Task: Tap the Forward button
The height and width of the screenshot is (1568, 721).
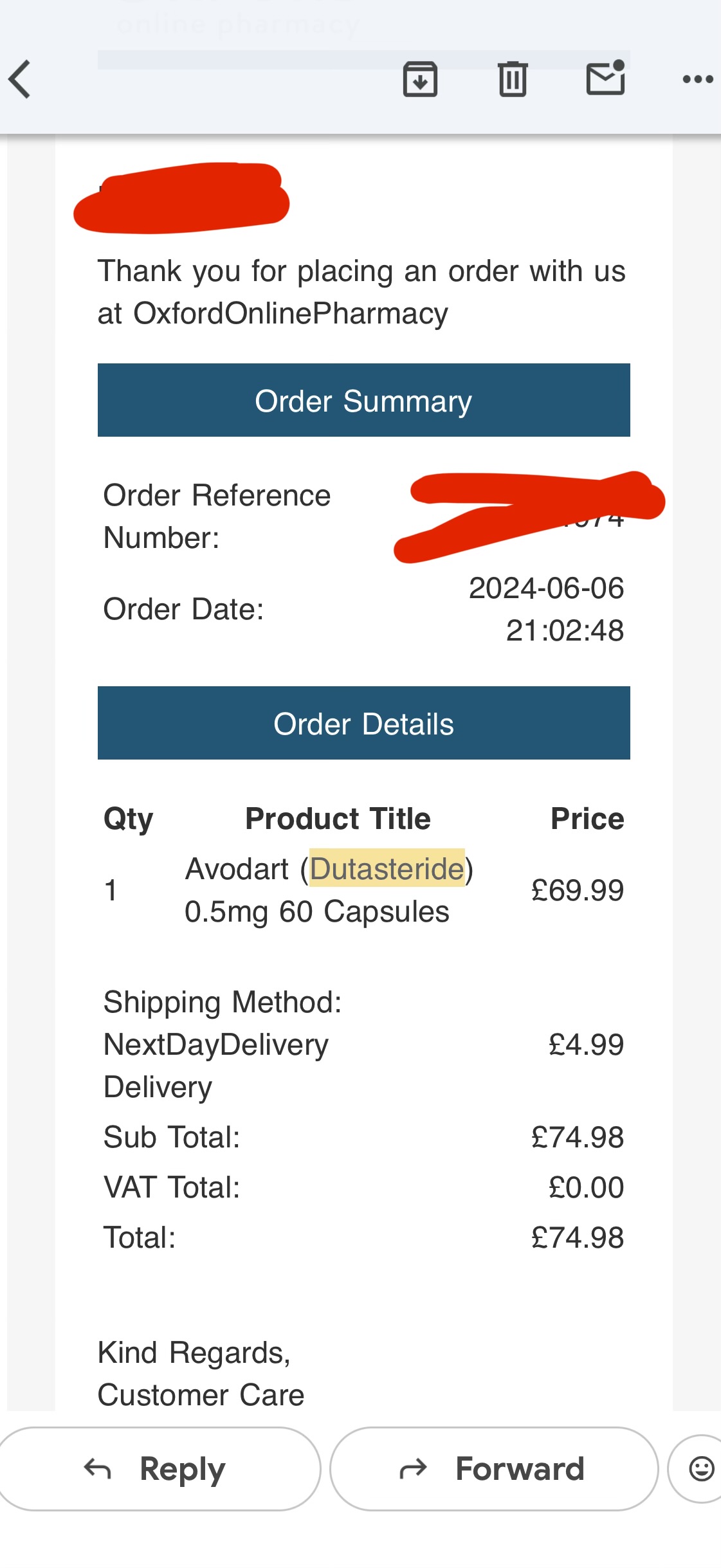Action: click(x=493, y=1468)
